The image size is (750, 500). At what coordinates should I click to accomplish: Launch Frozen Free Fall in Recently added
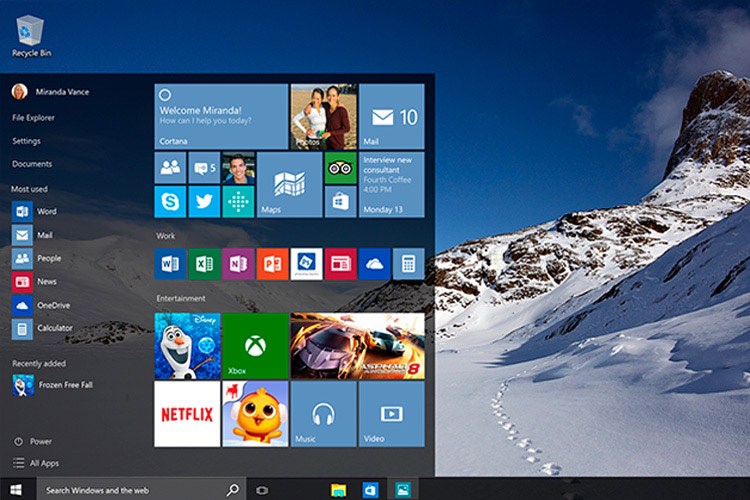[53, 385]
